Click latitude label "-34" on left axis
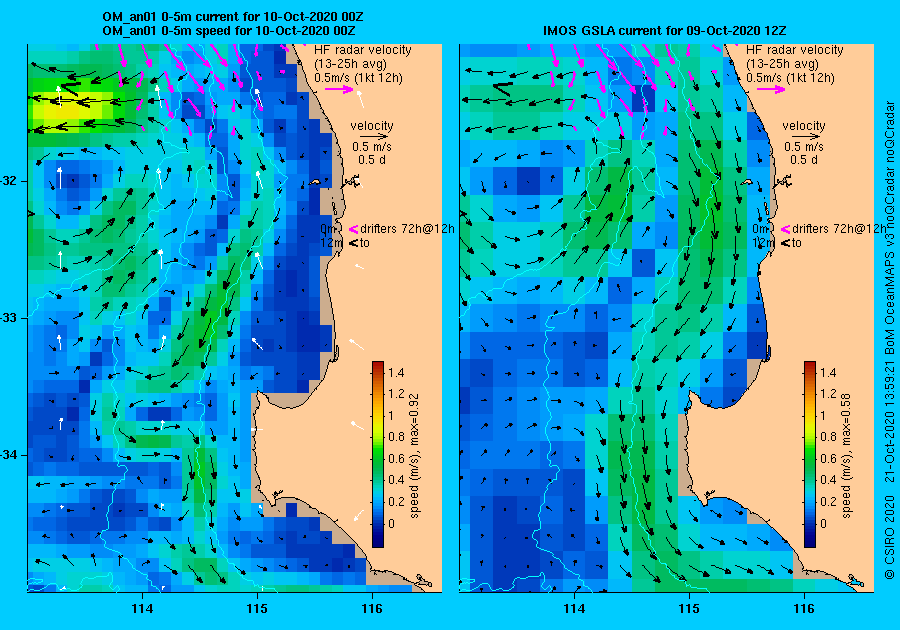The width and height of the screenshot is (900, 630). [x=10, y=456]
